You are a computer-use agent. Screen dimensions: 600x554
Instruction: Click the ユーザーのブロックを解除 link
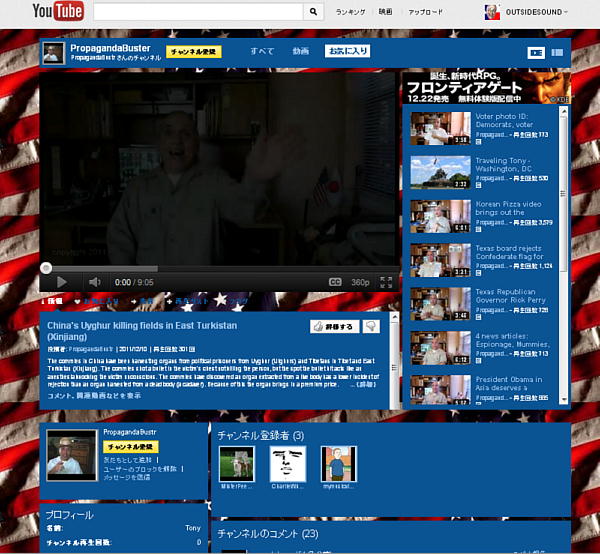140,469
